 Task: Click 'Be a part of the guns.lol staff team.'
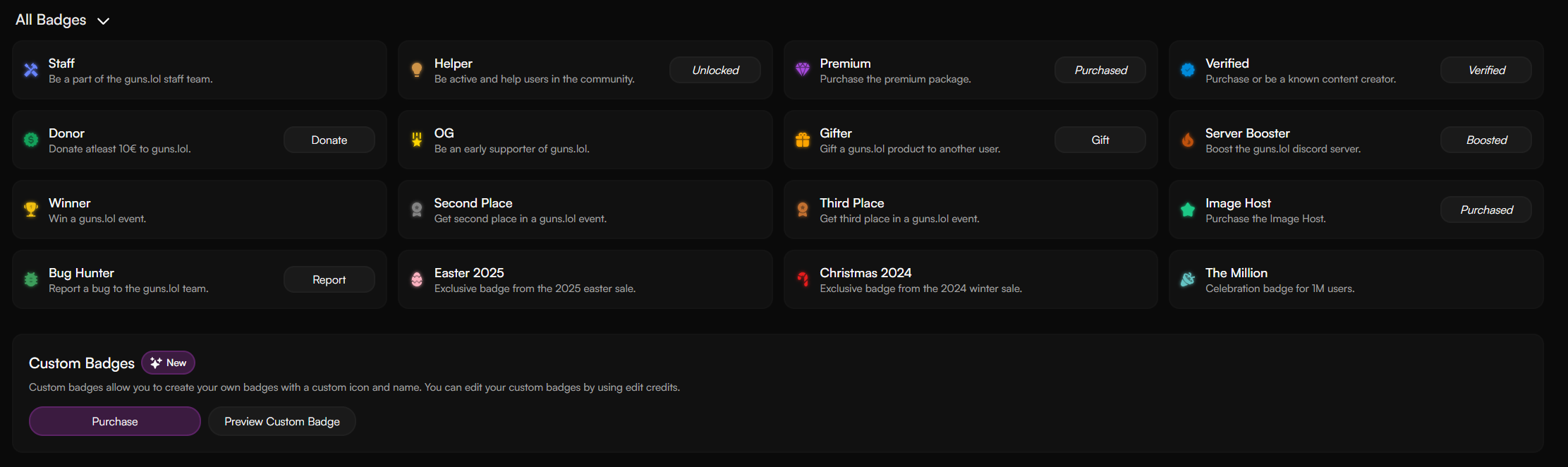tap(130, 79)
